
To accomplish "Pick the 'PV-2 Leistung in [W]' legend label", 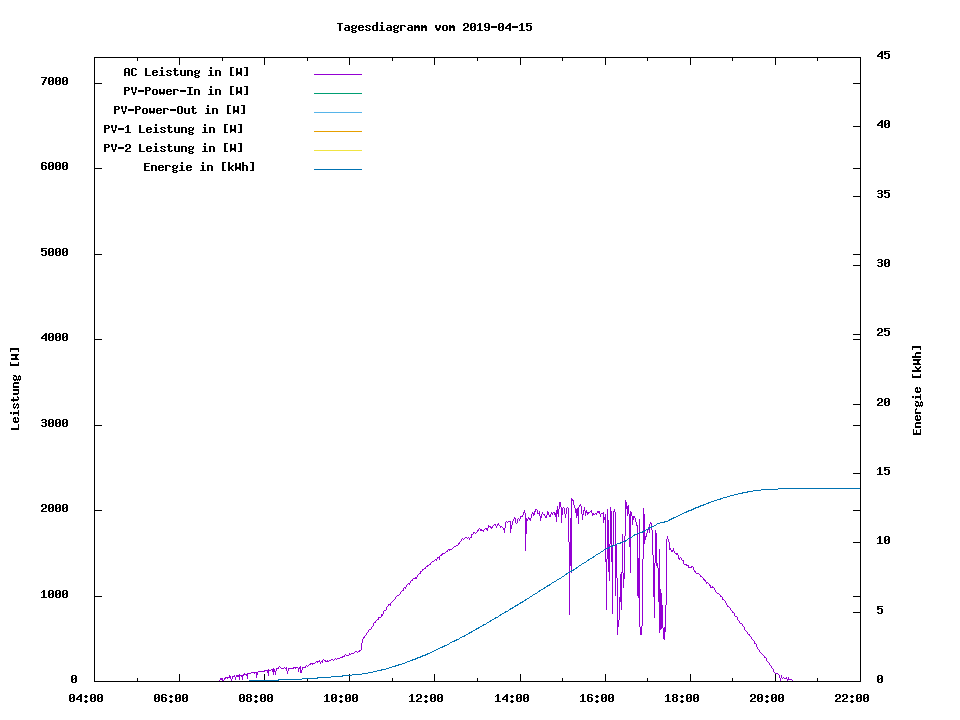I will 173,148.
